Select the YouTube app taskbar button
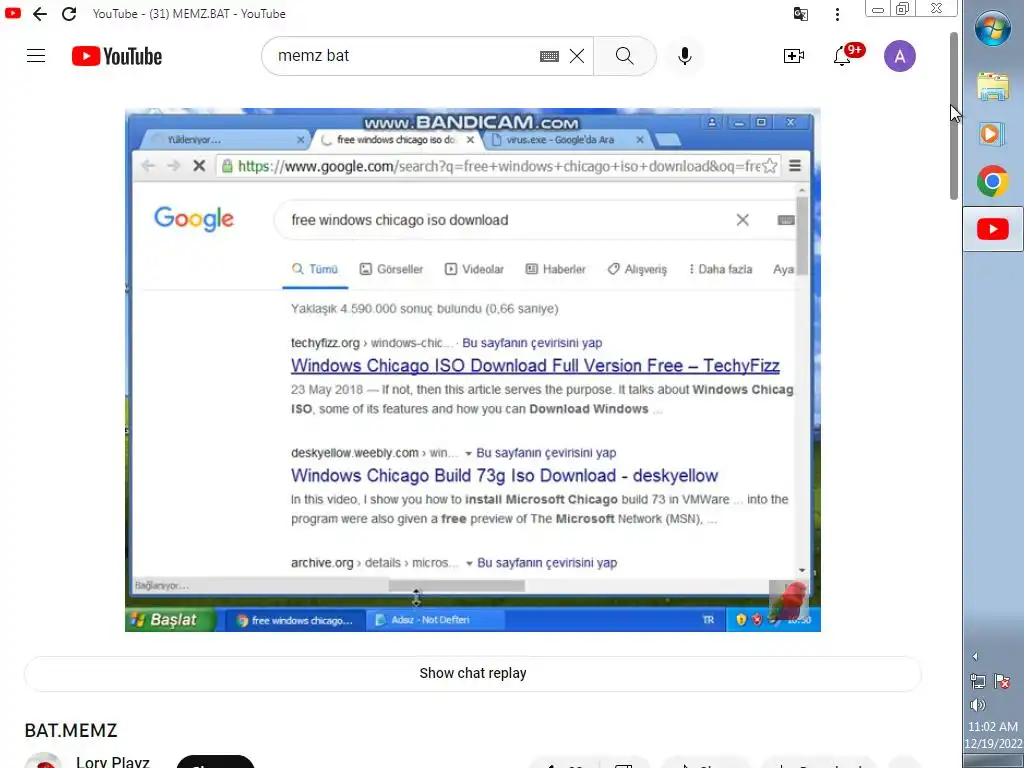 [993, 229]
